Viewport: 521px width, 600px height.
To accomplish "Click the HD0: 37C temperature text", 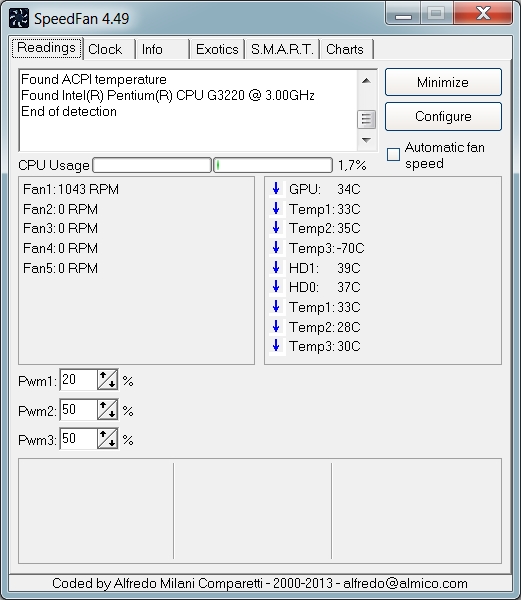I will (324, 287).
